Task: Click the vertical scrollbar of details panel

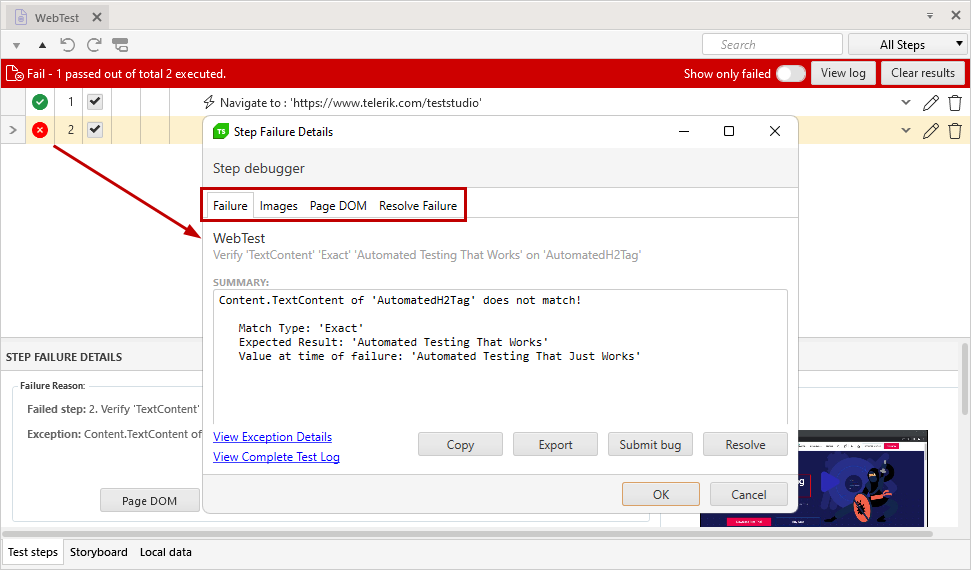Action: click(964, 379)
